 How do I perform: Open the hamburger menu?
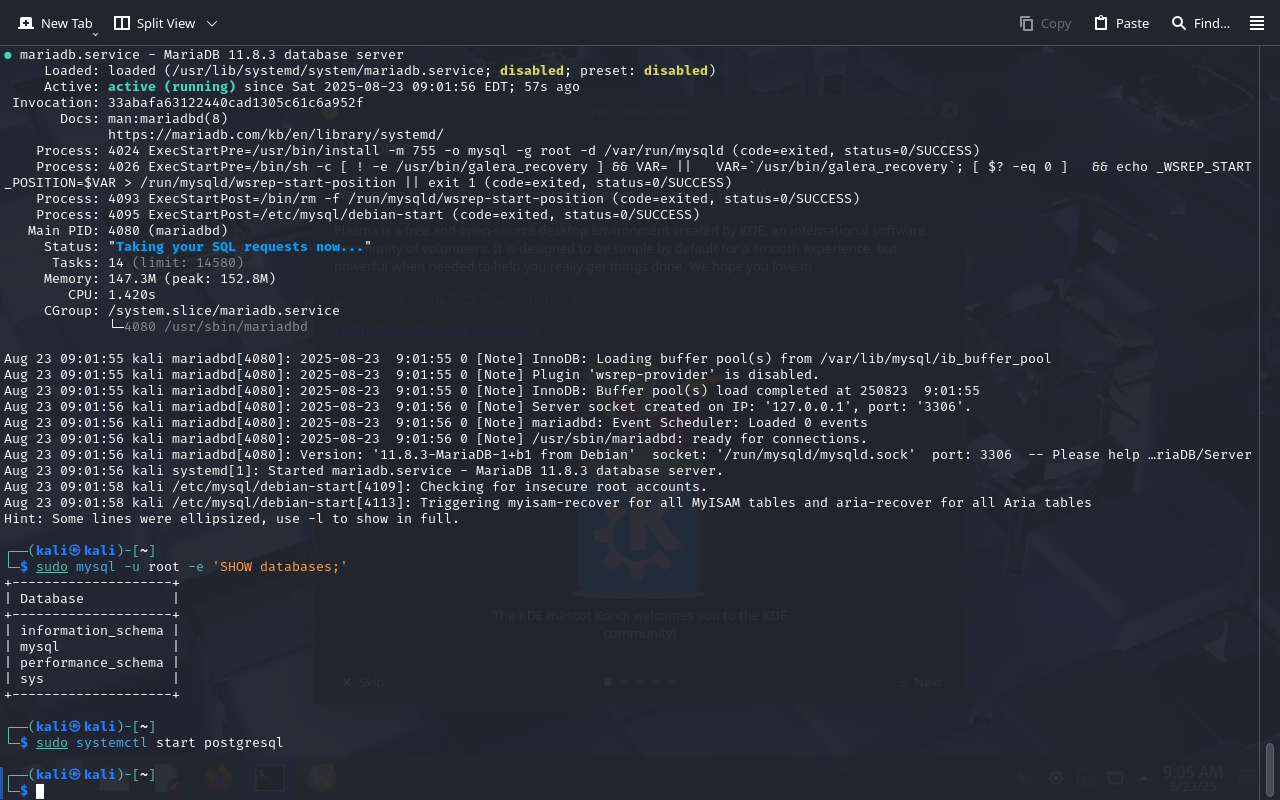tap(1257, 23)
